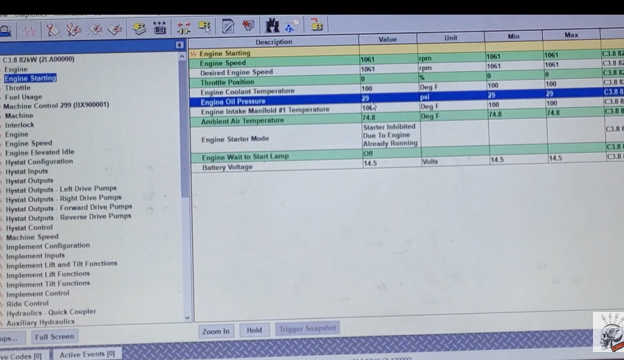Select Machine Control 299 ECM entry

coord(56,105)
